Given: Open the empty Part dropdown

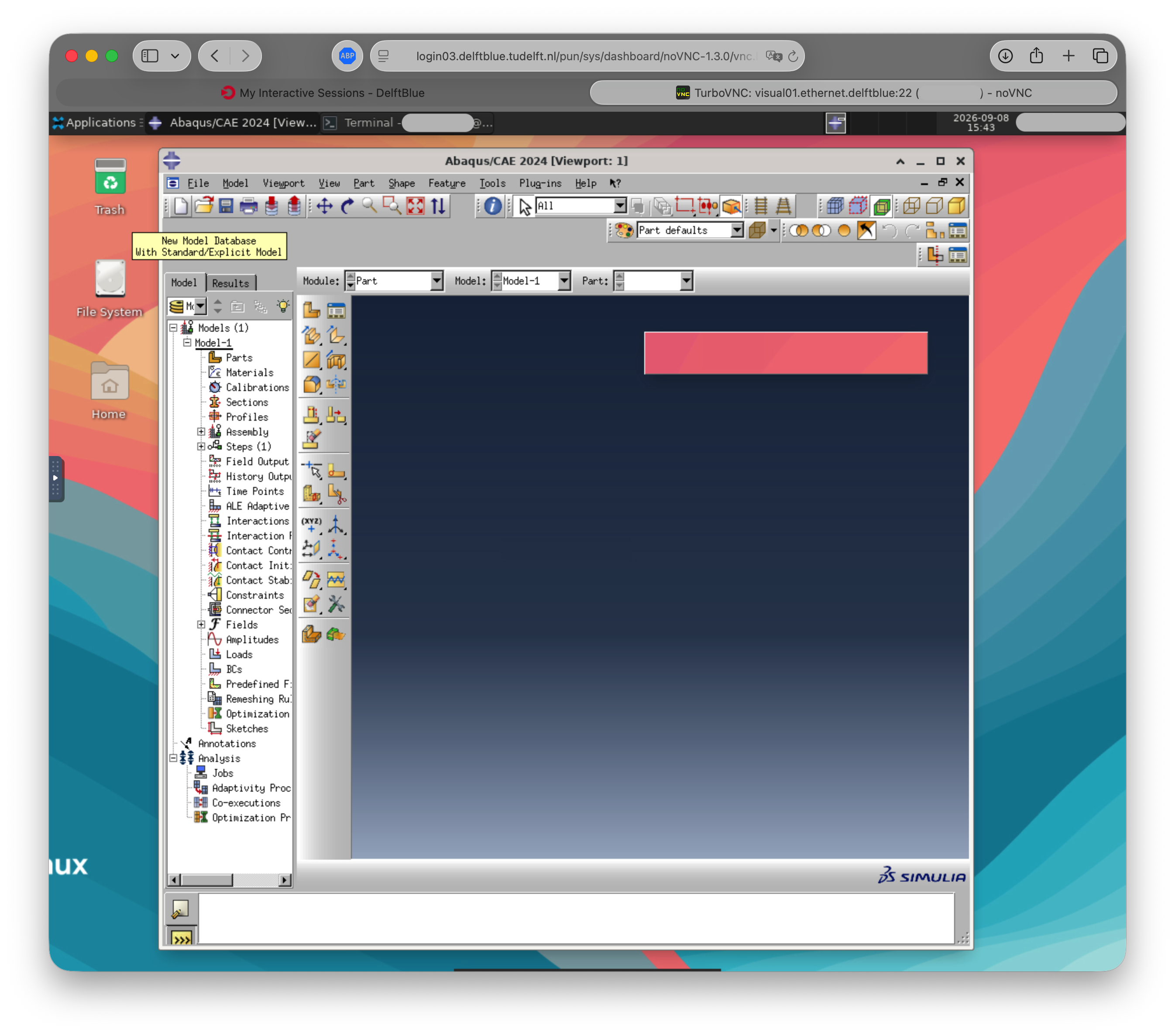Looking at the screenshot, I should click(653, 281).
